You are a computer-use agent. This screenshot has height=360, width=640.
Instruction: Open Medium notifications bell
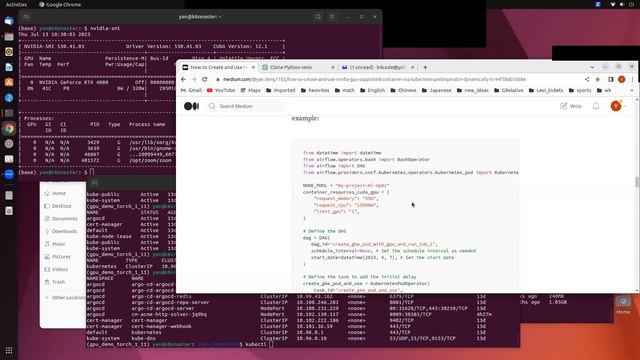click(x=596, y=106)
